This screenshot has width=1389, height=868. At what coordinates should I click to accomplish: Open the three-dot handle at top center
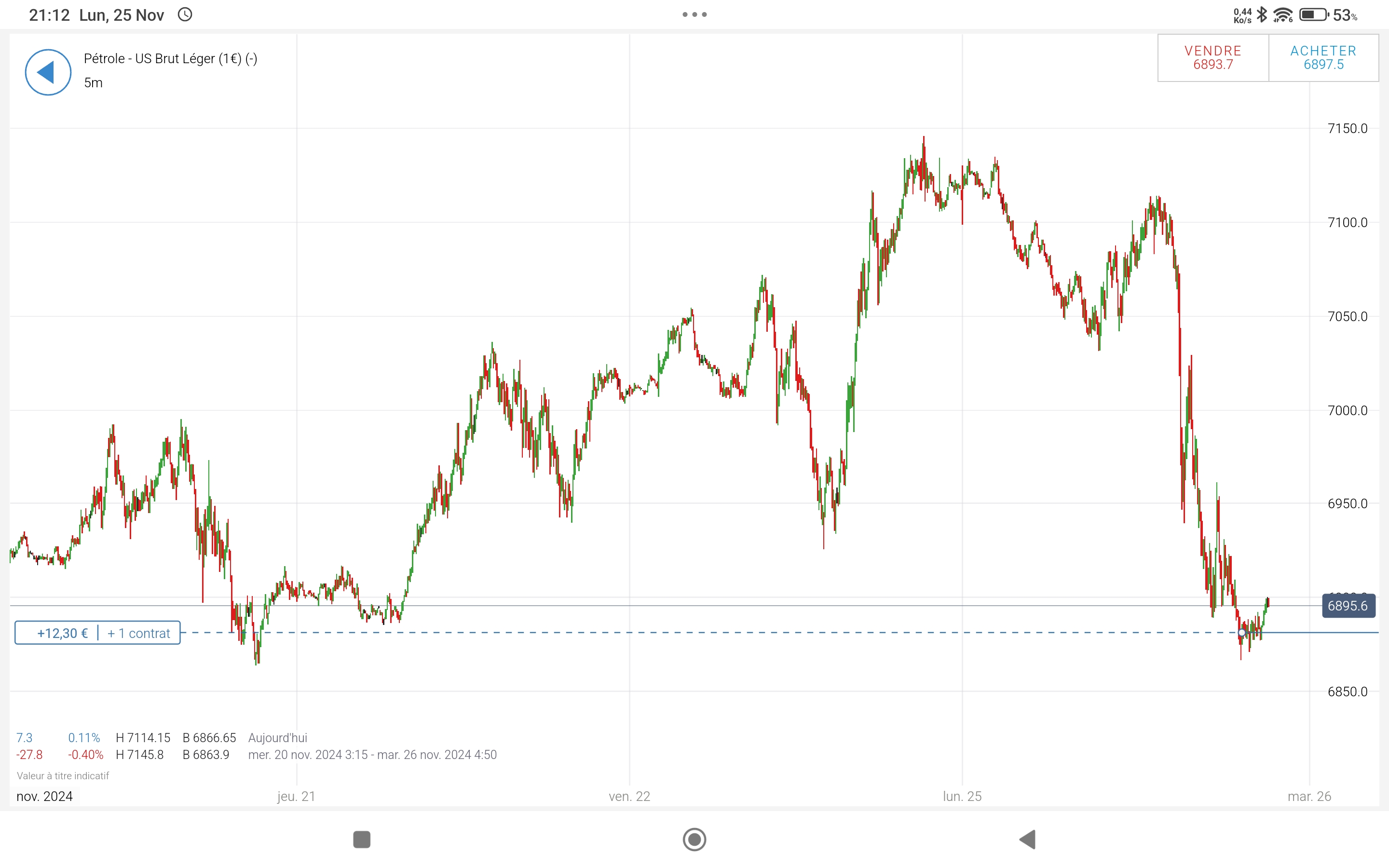[694, 14]
